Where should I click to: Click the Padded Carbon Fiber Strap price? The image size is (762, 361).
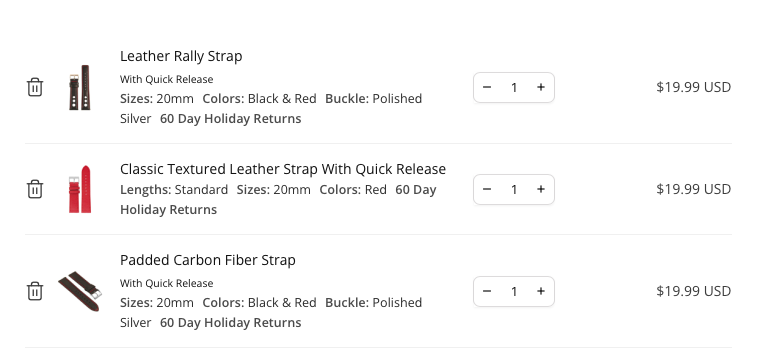(x=693, y=291)
